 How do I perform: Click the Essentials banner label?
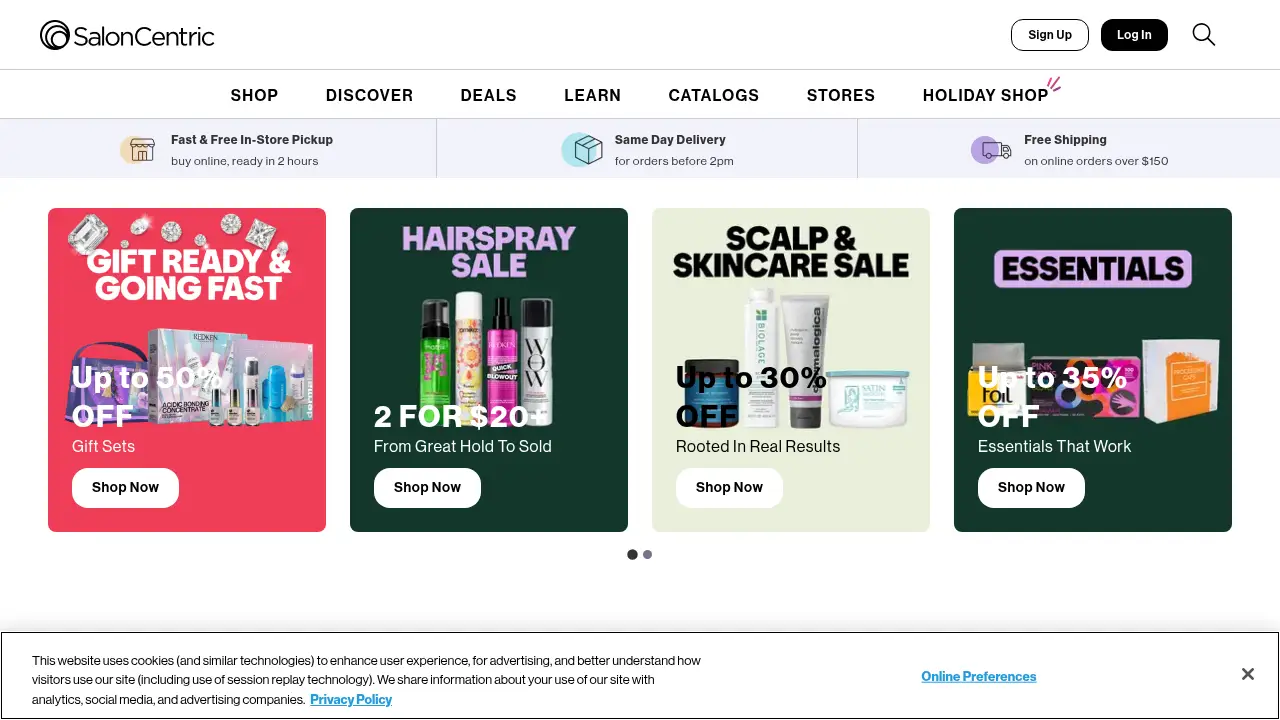click(1092, 268)
